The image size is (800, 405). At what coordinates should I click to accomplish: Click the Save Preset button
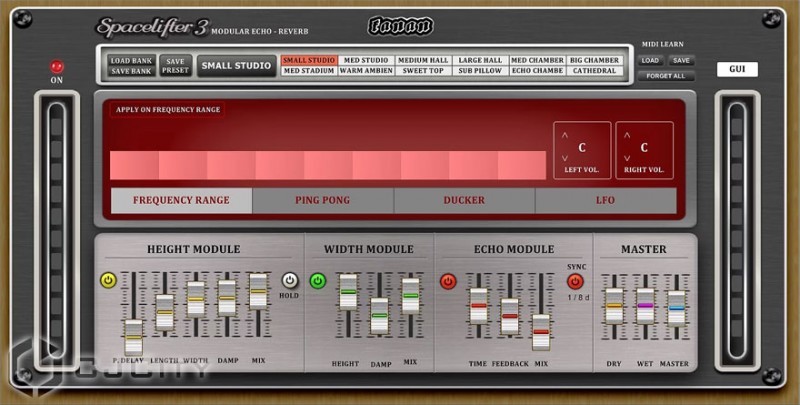[x=176, y=66]
